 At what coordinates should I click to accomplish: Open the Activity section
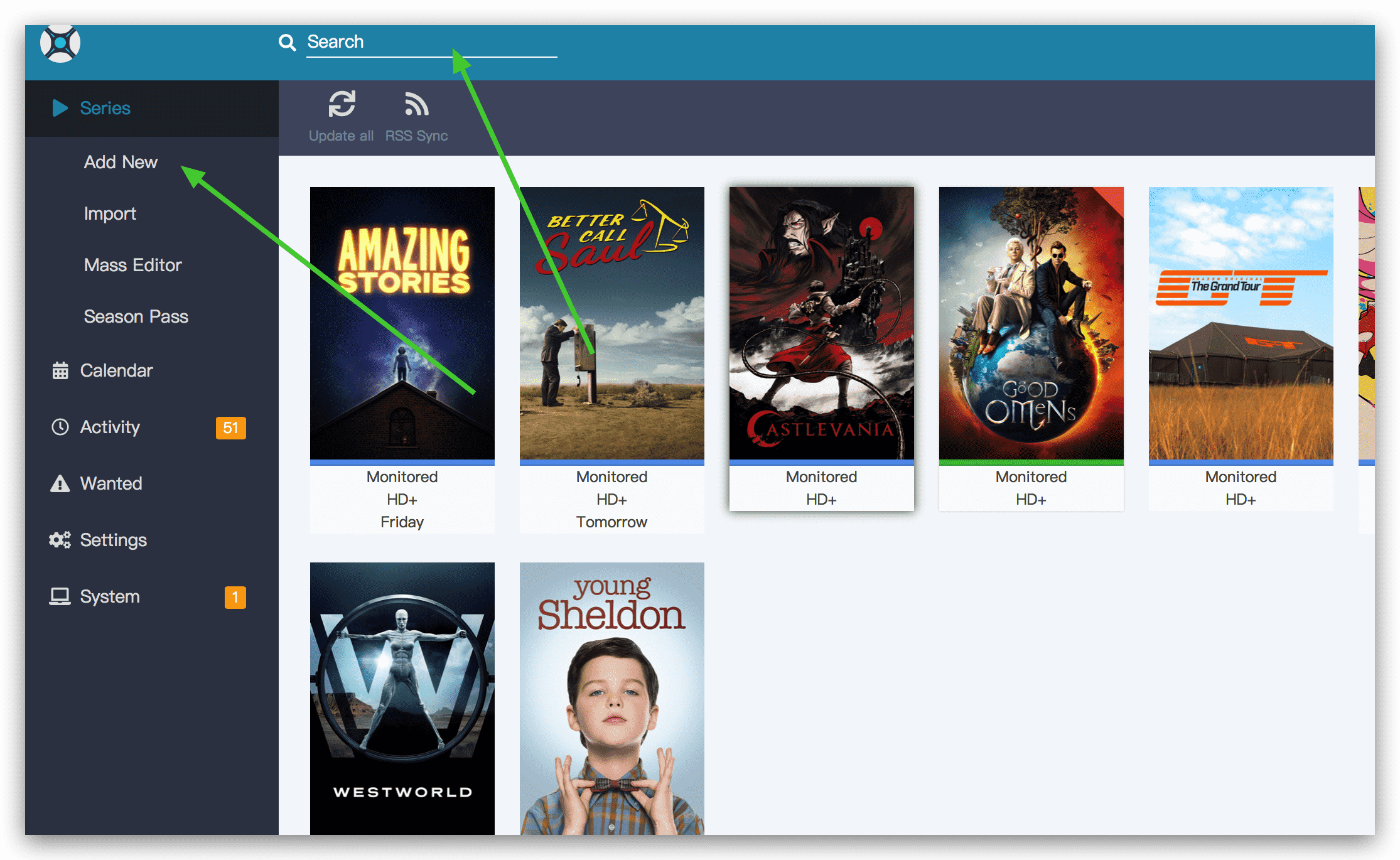point(110,427)
